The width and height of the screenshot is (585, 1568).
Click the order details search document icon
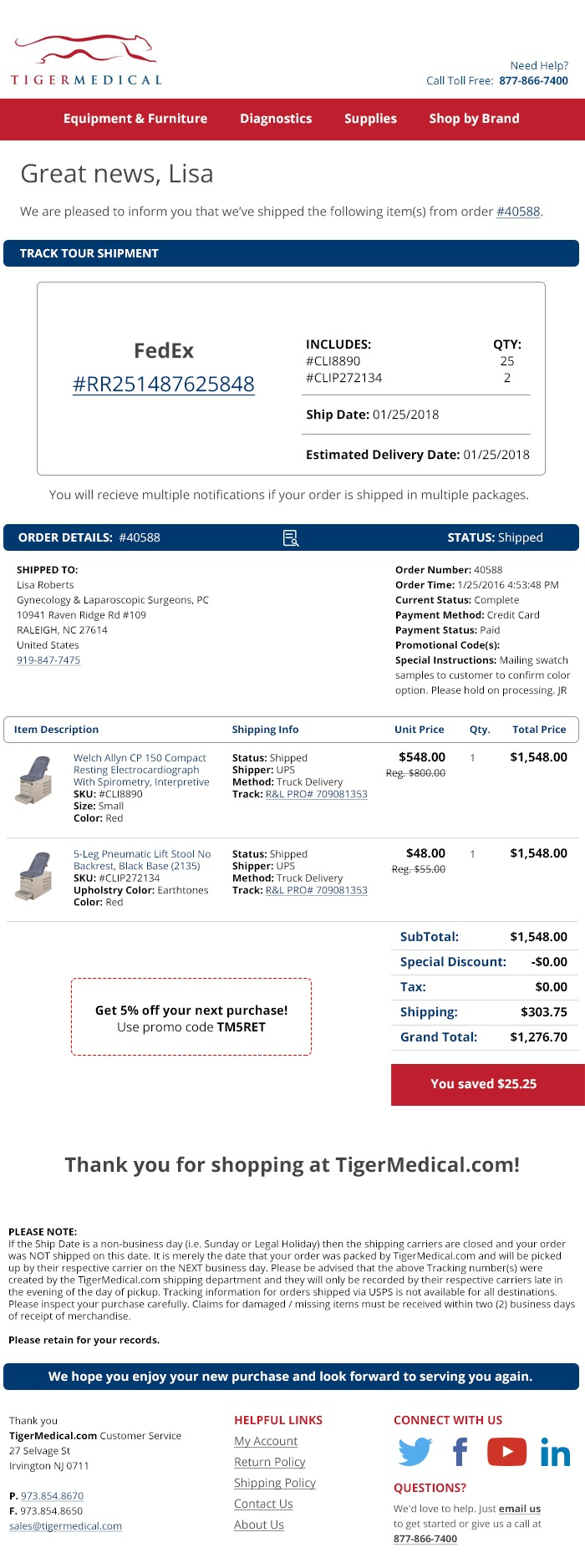tap(291, 537)
